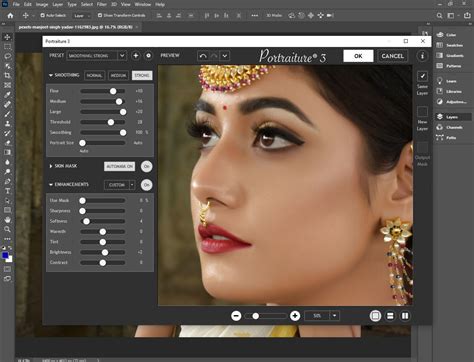Switch to the side-by-side split preview icon
This screenshot has height=362, width=474.
click(x=405, y=316)
